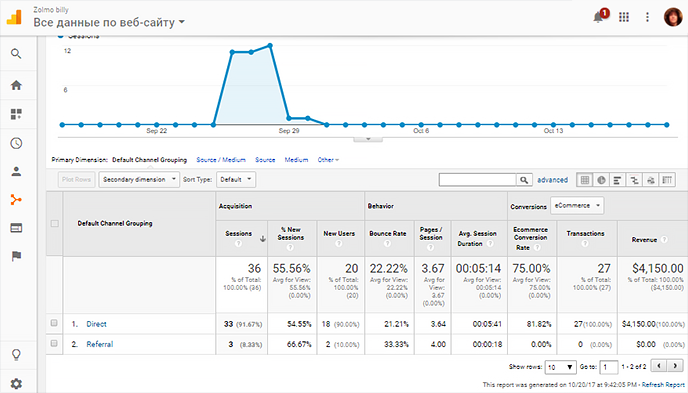The height and width of the screenshot is (393, 688).
Task: Go to Home in left sidebar
Action: (16, 85)
